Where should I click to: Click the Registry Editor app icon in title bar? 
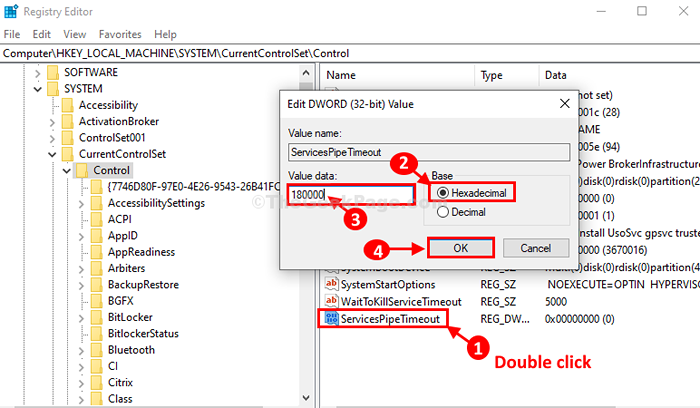[x=11, y=11]
